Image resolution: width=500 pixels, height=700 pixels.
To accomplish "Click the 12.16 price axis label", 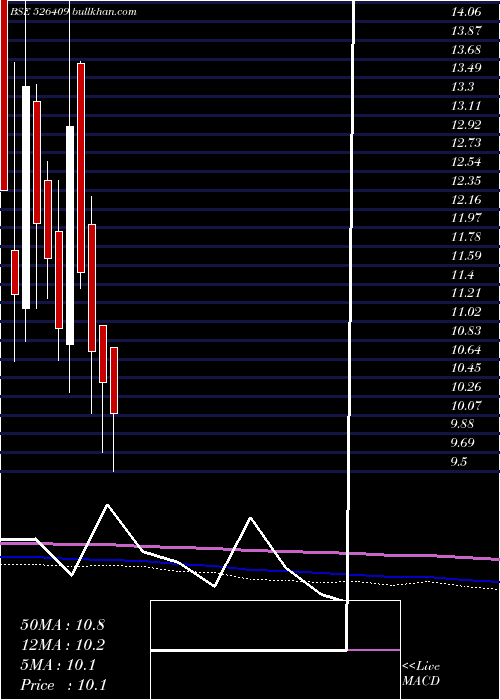I will 466,200.
